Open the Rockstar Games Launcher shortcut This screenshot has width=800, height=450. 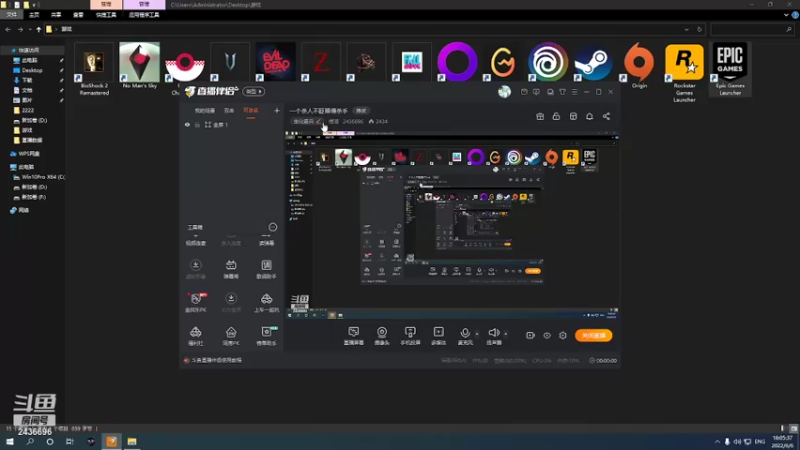pos(684,72)
